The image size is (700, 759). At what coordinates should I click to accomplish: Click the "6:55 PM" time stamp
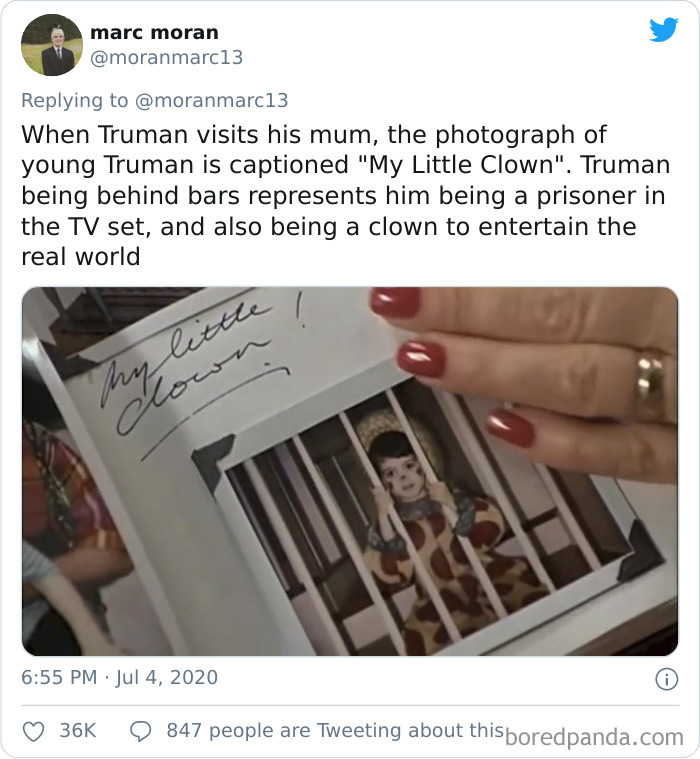59,677
